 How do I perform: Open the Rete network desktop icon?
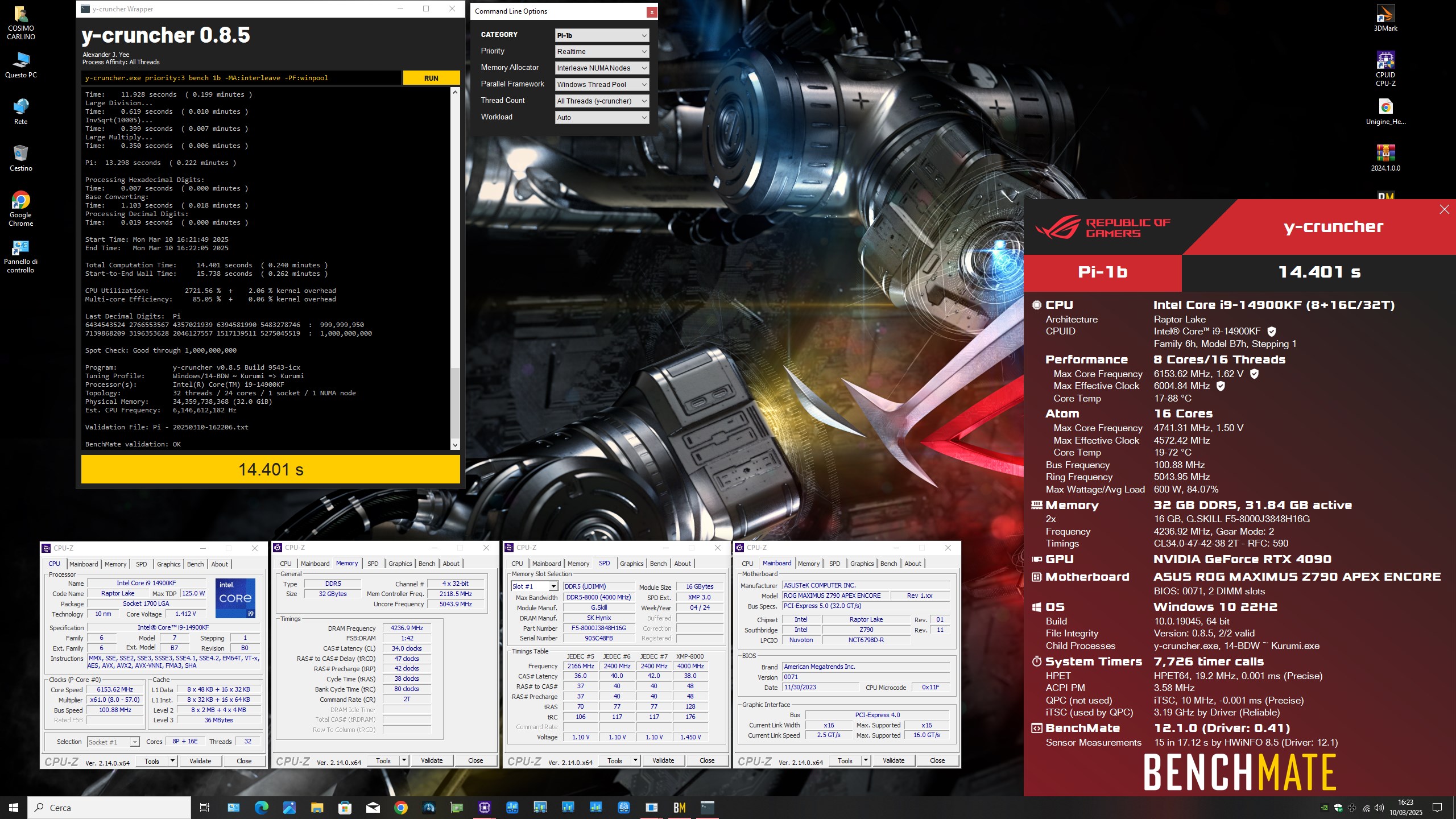(20, 112)
